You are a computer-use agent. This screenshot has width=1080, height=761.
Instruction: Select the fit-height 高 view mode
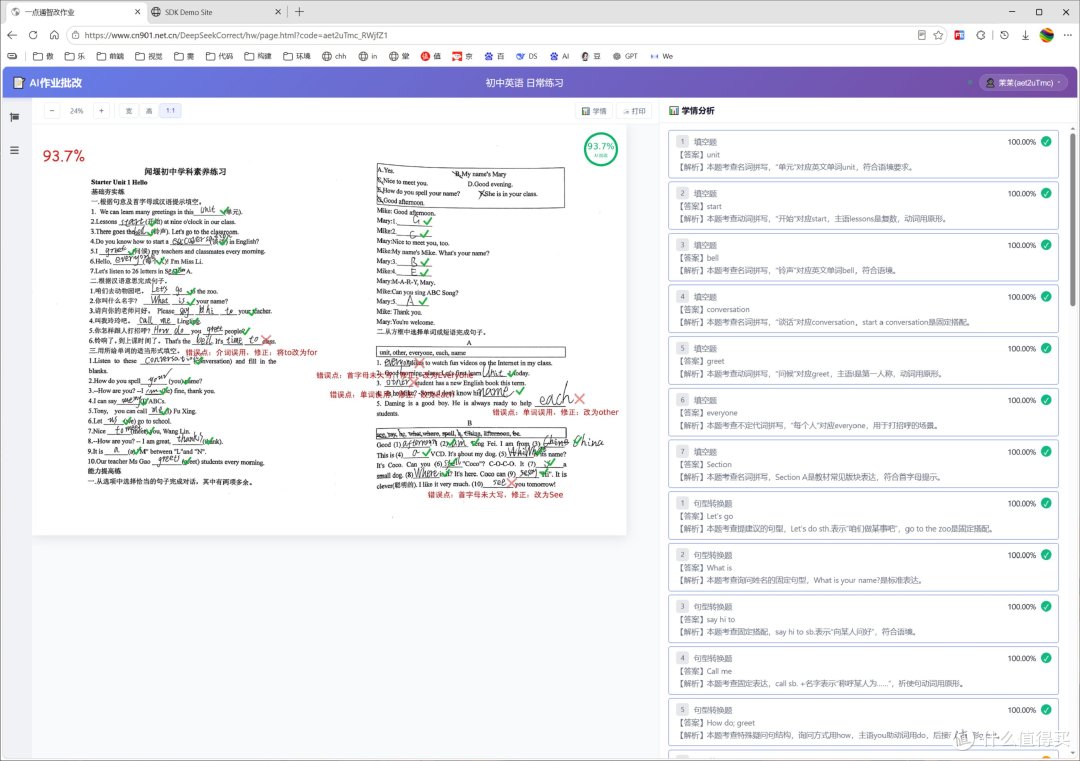pos(149,111)
